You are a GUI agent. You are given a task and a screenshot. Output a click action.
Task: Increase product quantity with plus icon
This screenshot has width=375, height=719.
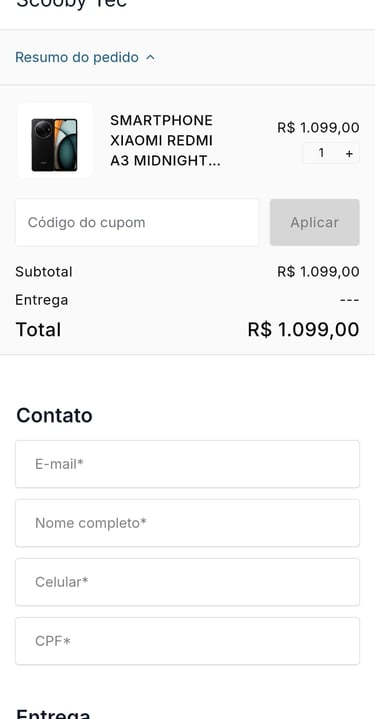(x=349, y=153)
